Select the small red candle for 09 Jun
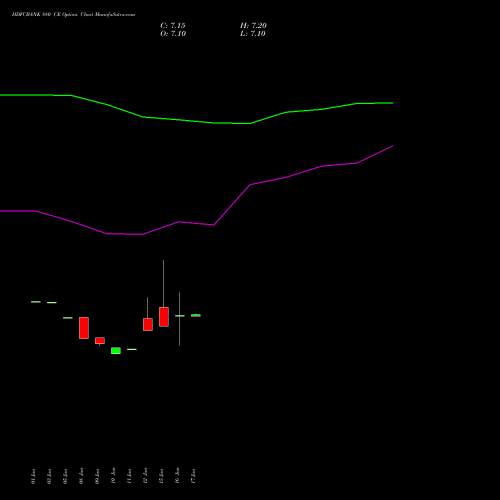Image resolution: width=500 pixels, height=500 pixels. [x=100, y=341]
